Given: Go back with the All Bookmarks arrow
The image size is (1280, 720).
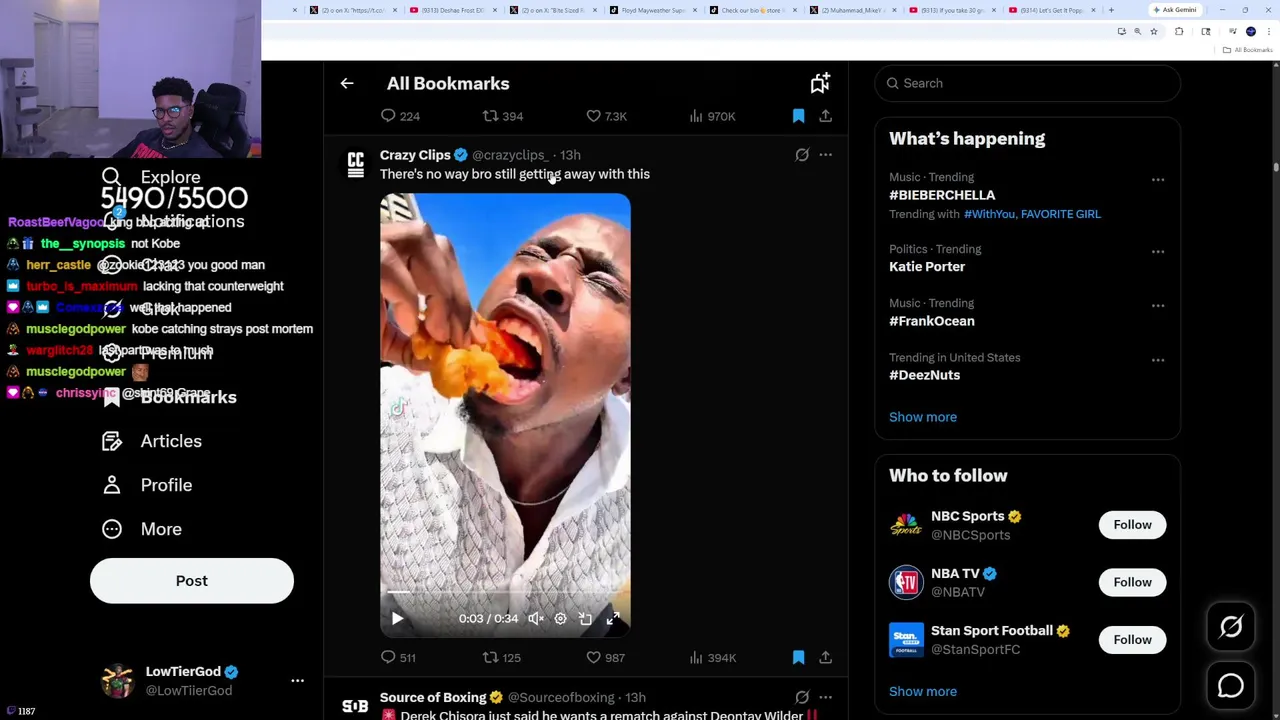Looking at the screenshot, I should click(x=347, y=84).
